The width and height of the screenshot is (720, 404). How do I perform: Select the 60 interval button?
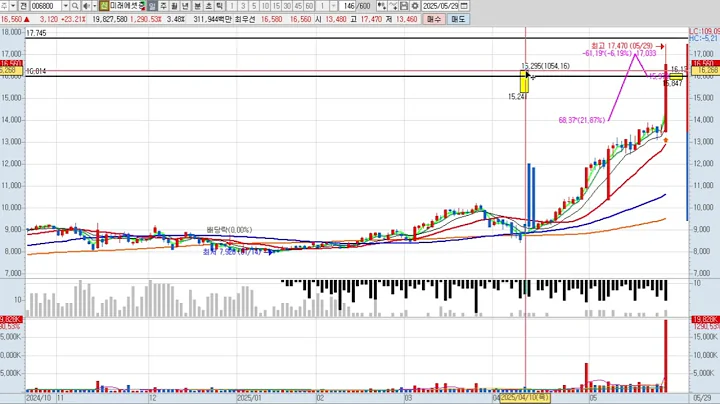tap(309, 6)
